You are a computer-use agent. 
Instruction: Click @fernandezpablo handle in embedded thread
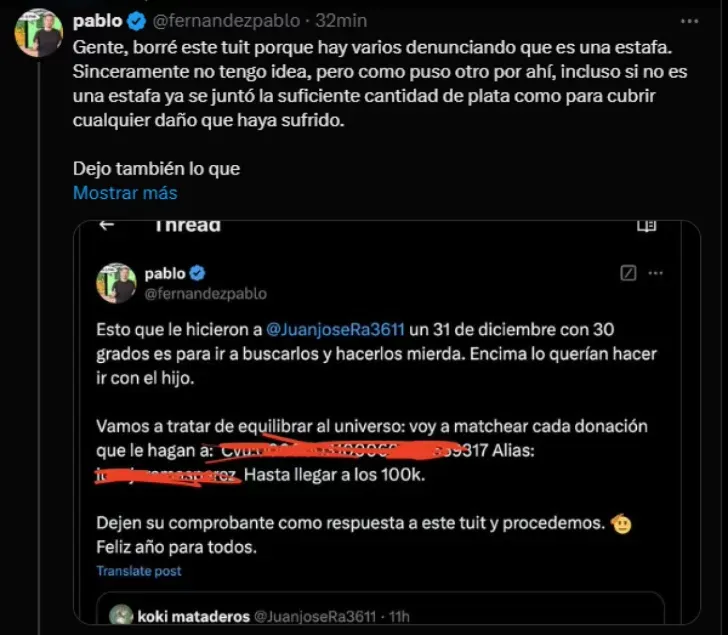(x=206, y=294)
